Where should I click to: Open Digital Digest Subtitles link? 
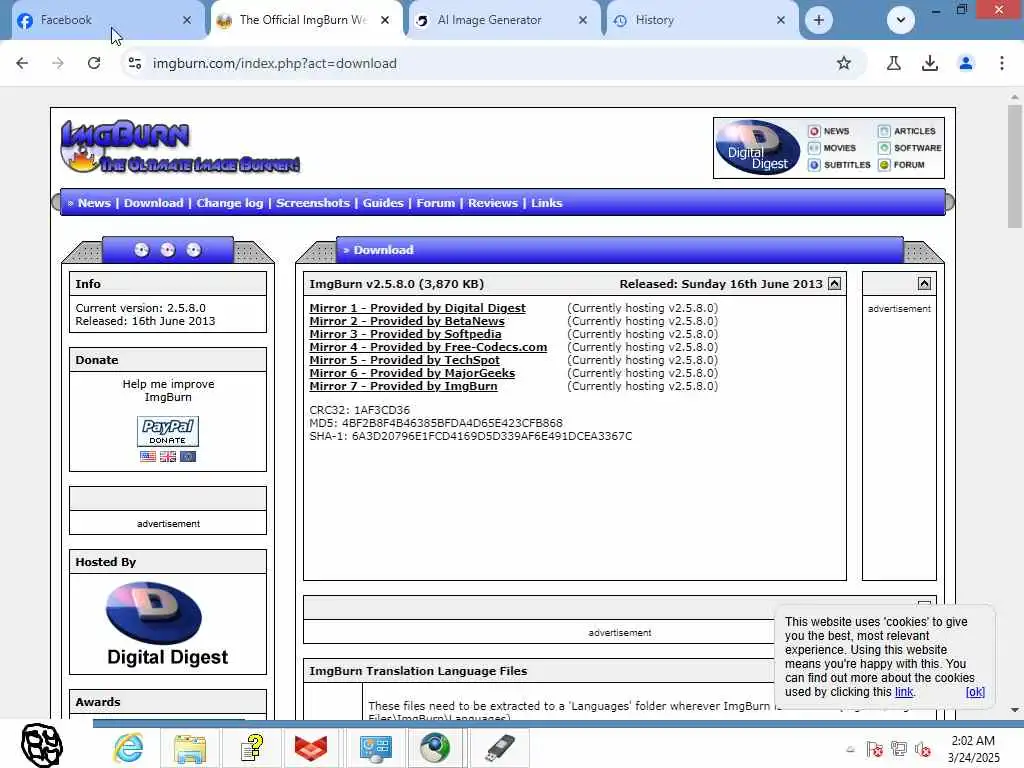pyautogui.click(x=840, y=165)
